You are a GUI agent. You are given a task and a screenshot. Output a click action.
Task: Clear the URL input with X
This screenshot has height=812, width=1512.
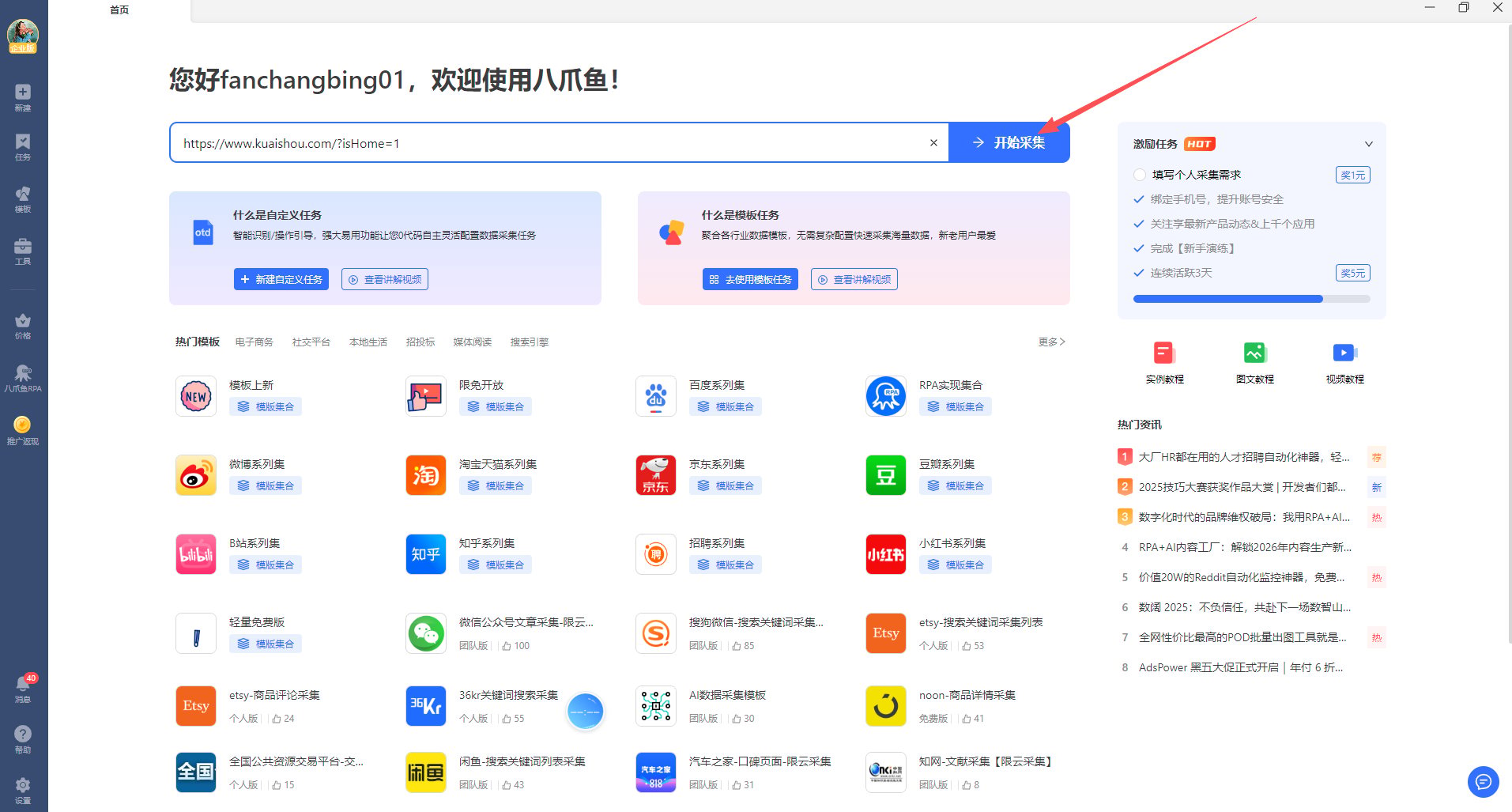point(933,143)
